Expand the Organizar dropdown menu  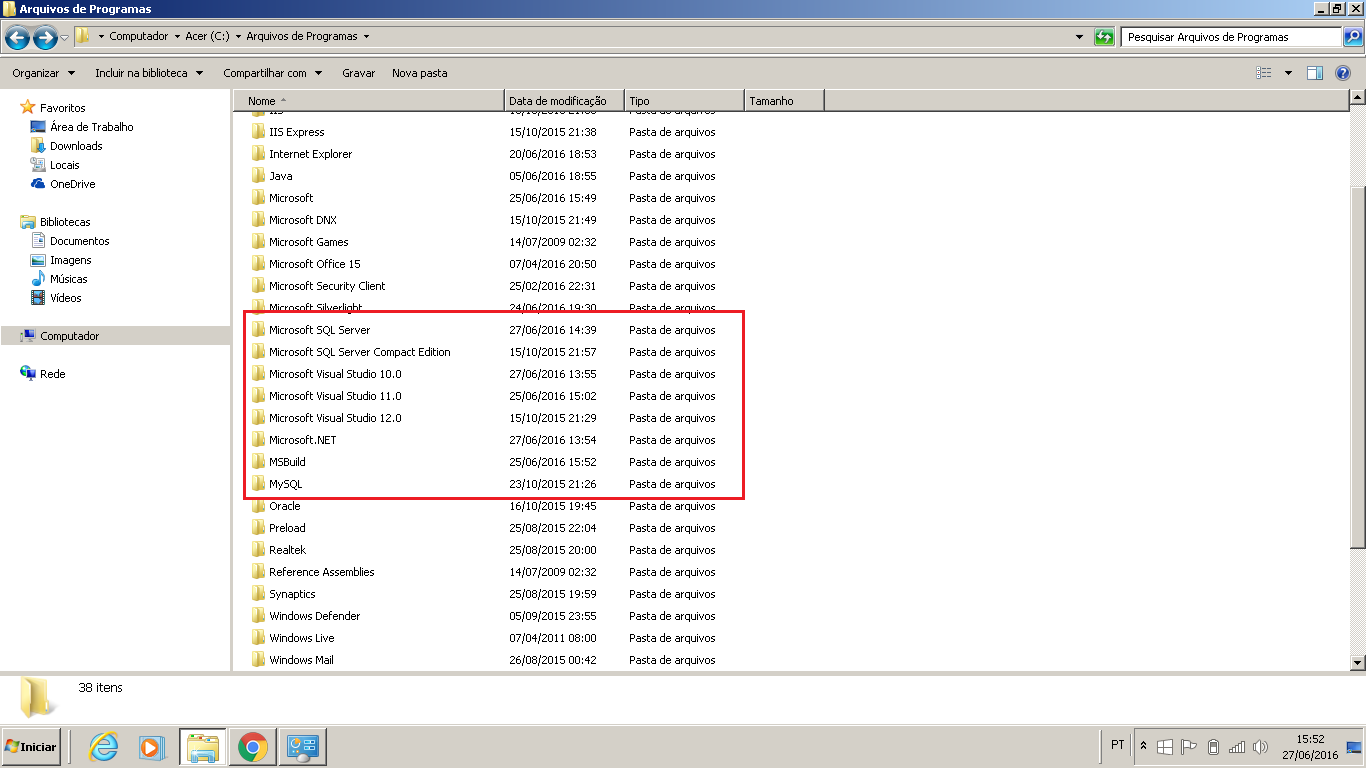click(44, 73)
